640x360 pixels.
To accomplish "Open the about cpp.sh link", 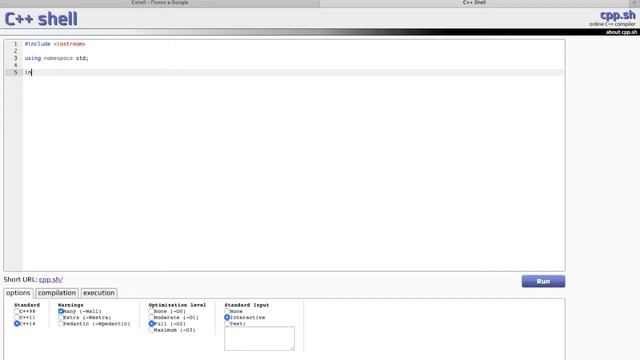I will [x=621, y=32].
